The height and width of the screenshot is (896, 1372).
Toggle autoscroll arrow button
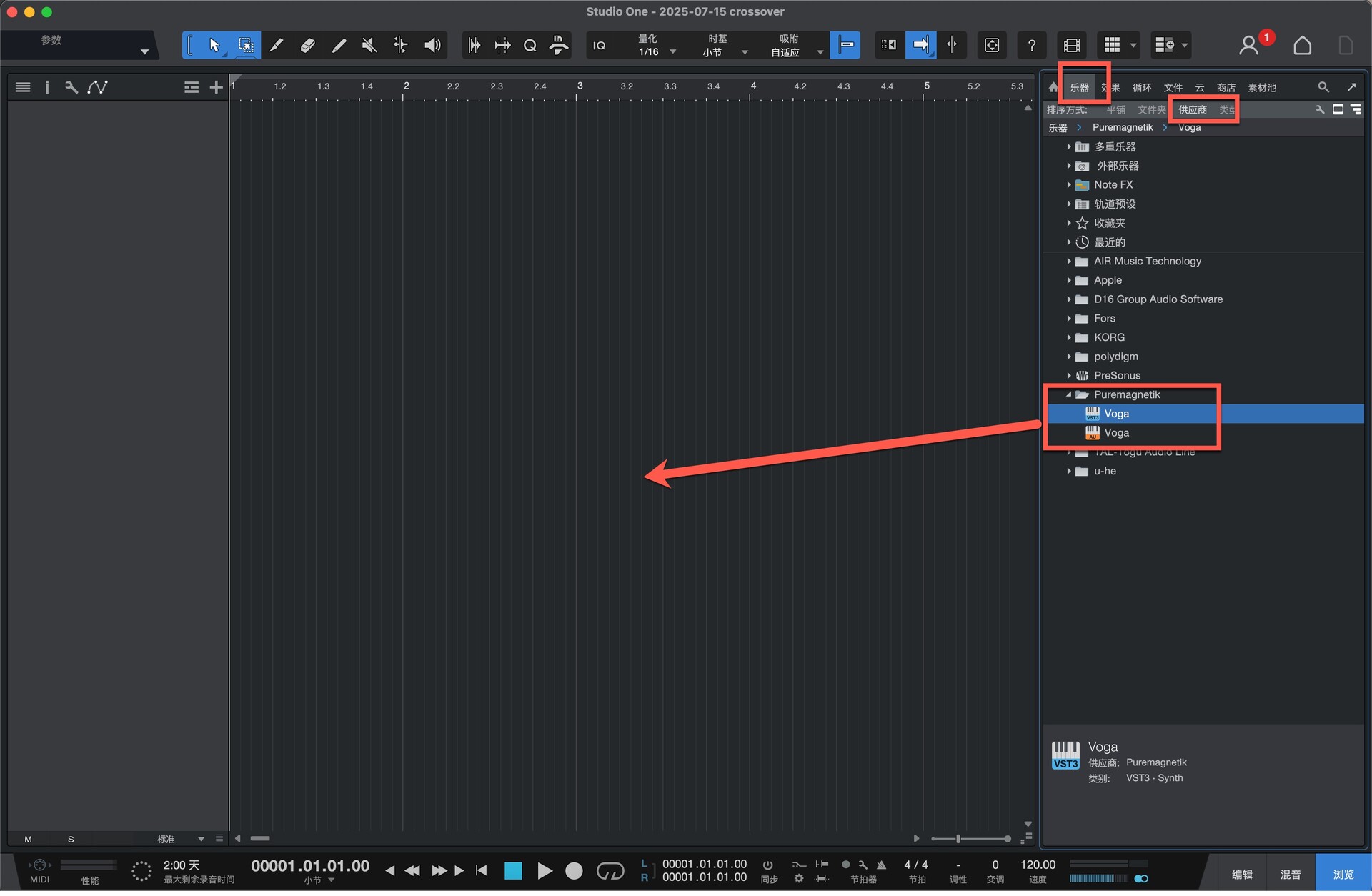coord(920,46)
